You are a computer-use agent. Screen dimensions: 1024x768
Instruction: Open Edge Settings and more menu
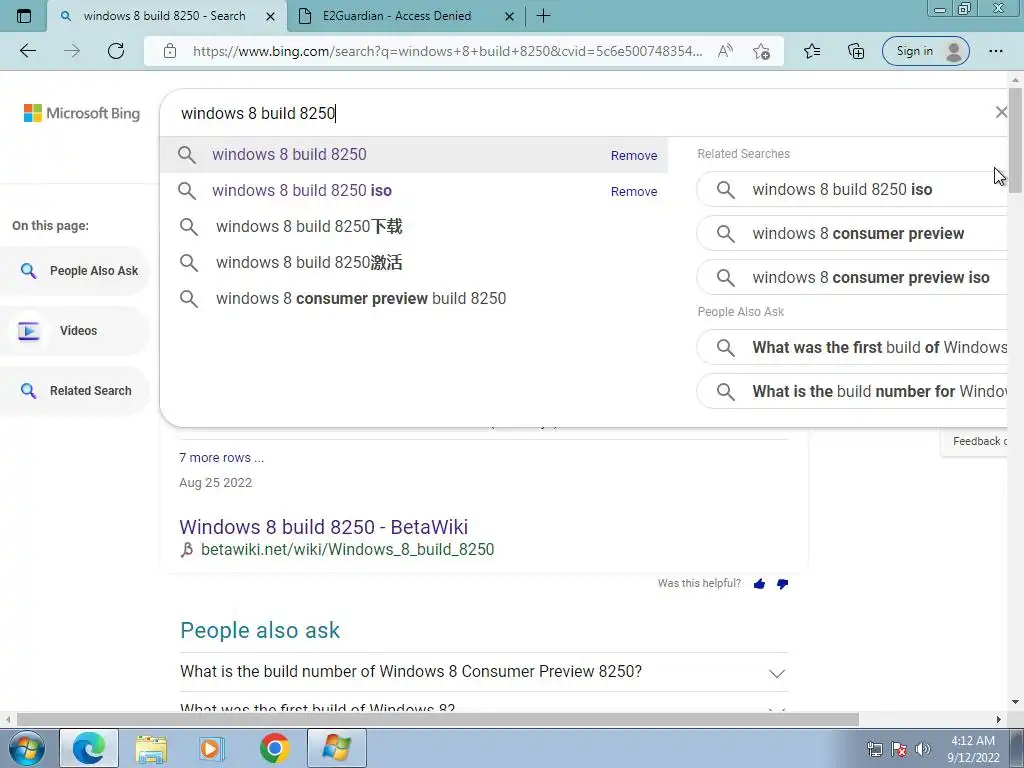coord(995,51)
